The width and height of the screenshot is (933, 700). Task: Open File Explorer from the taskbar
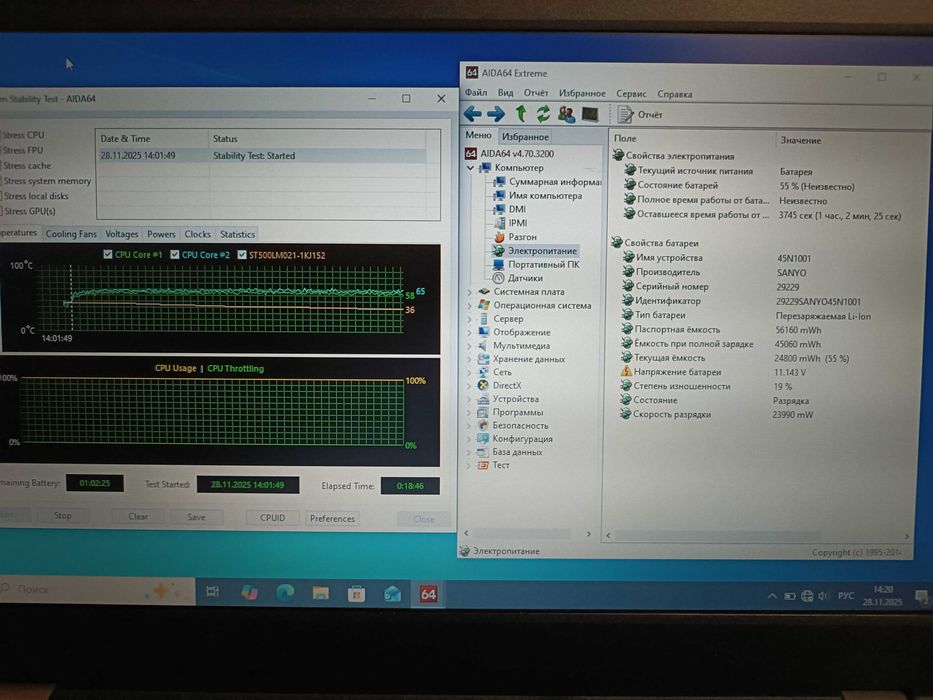321,593
